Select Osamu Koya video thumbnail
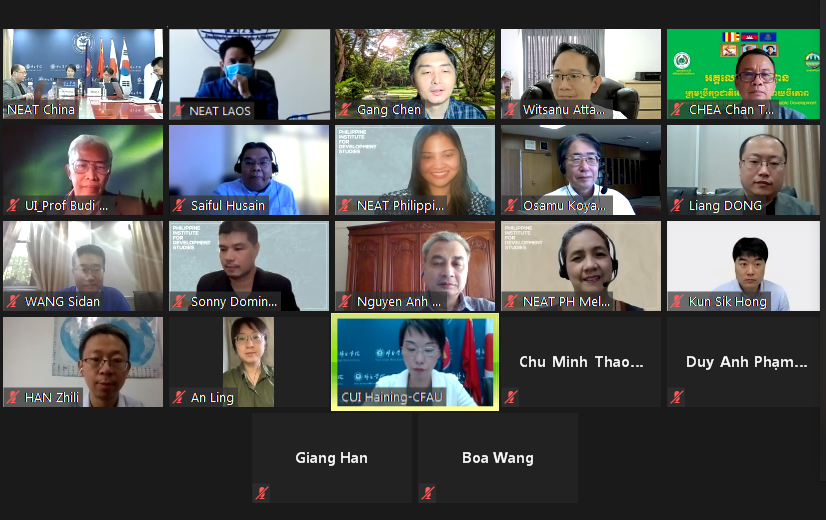The image size is (826, 520). click(x=581, y=170)
